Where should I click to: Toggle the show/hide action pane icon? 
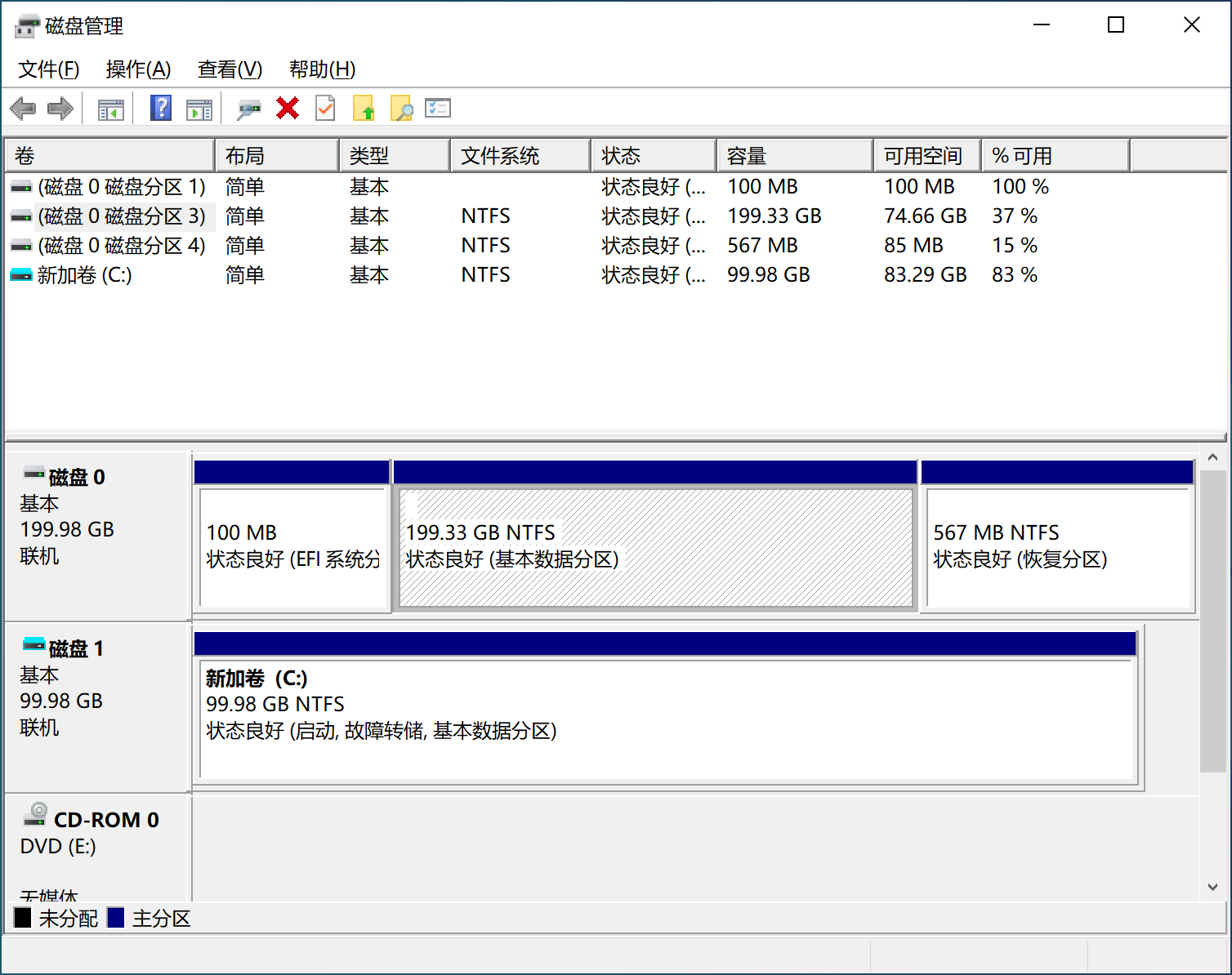(x=199, y=108)
